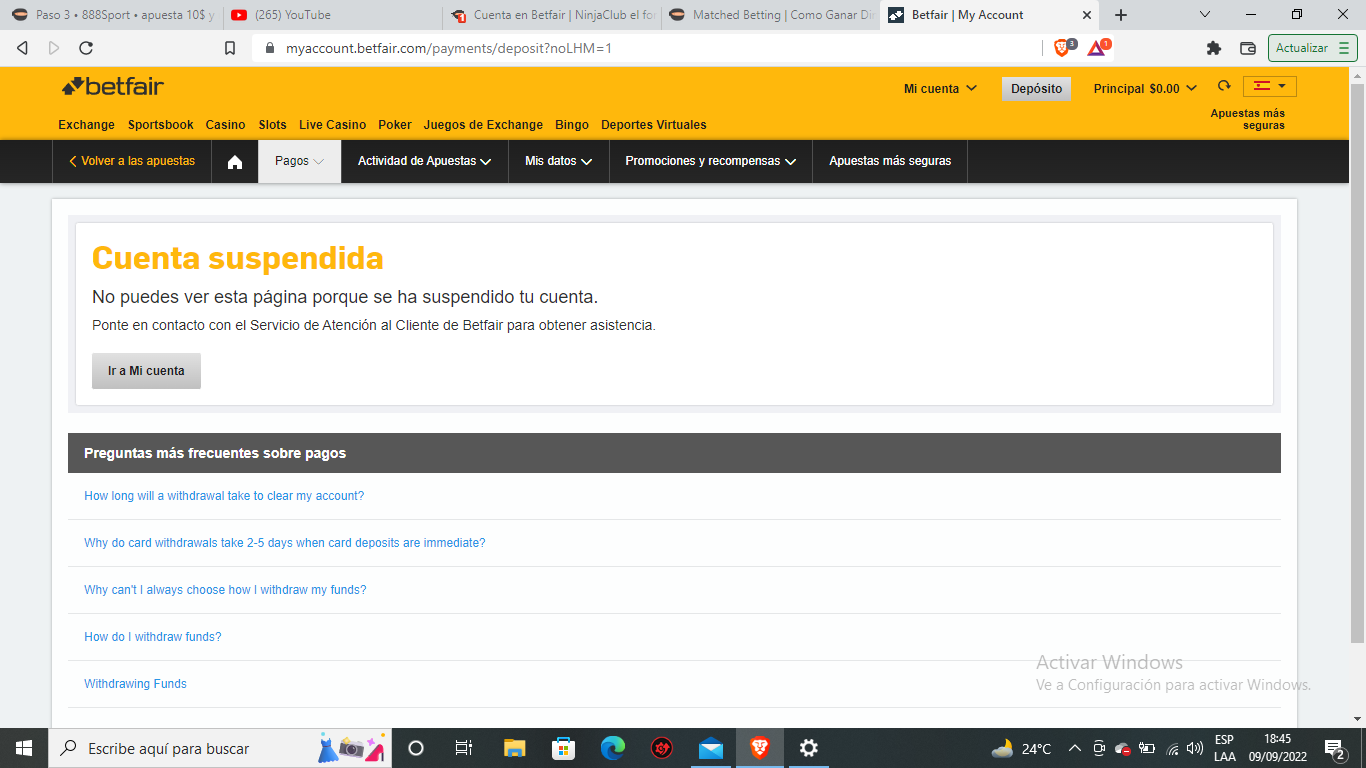Open the Bingo section
Screen dimensions: 1366x768
coord(572,125)
